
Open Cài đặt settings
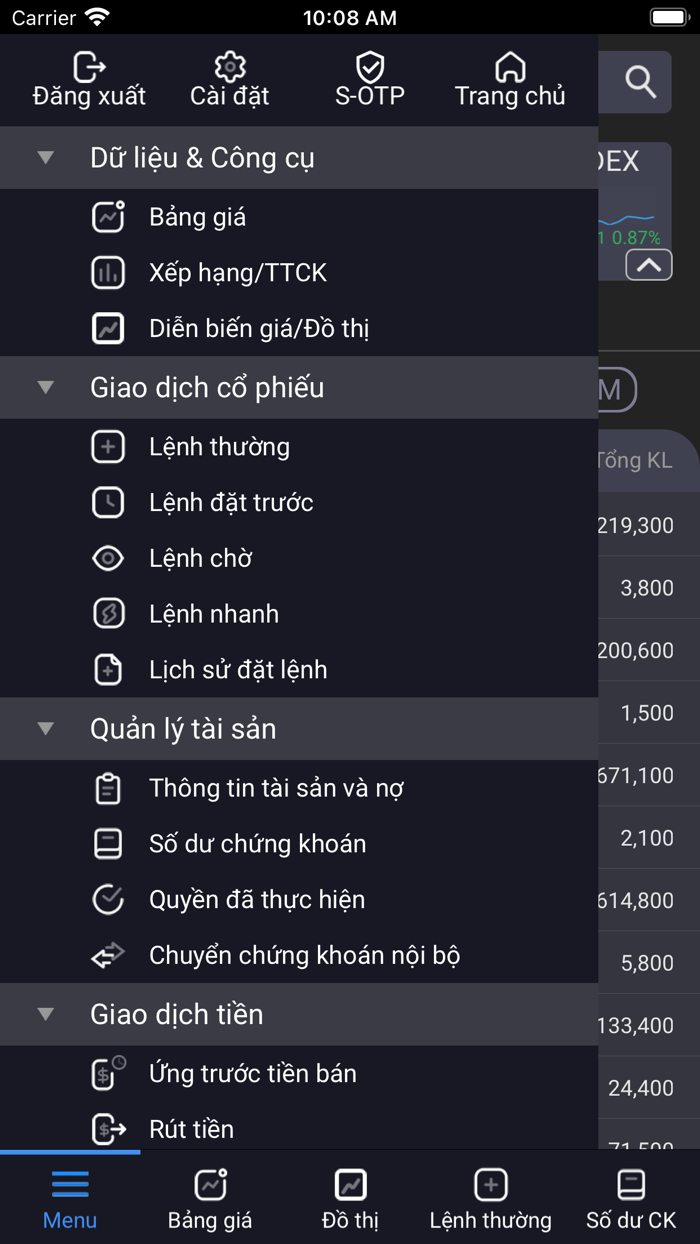228,80
